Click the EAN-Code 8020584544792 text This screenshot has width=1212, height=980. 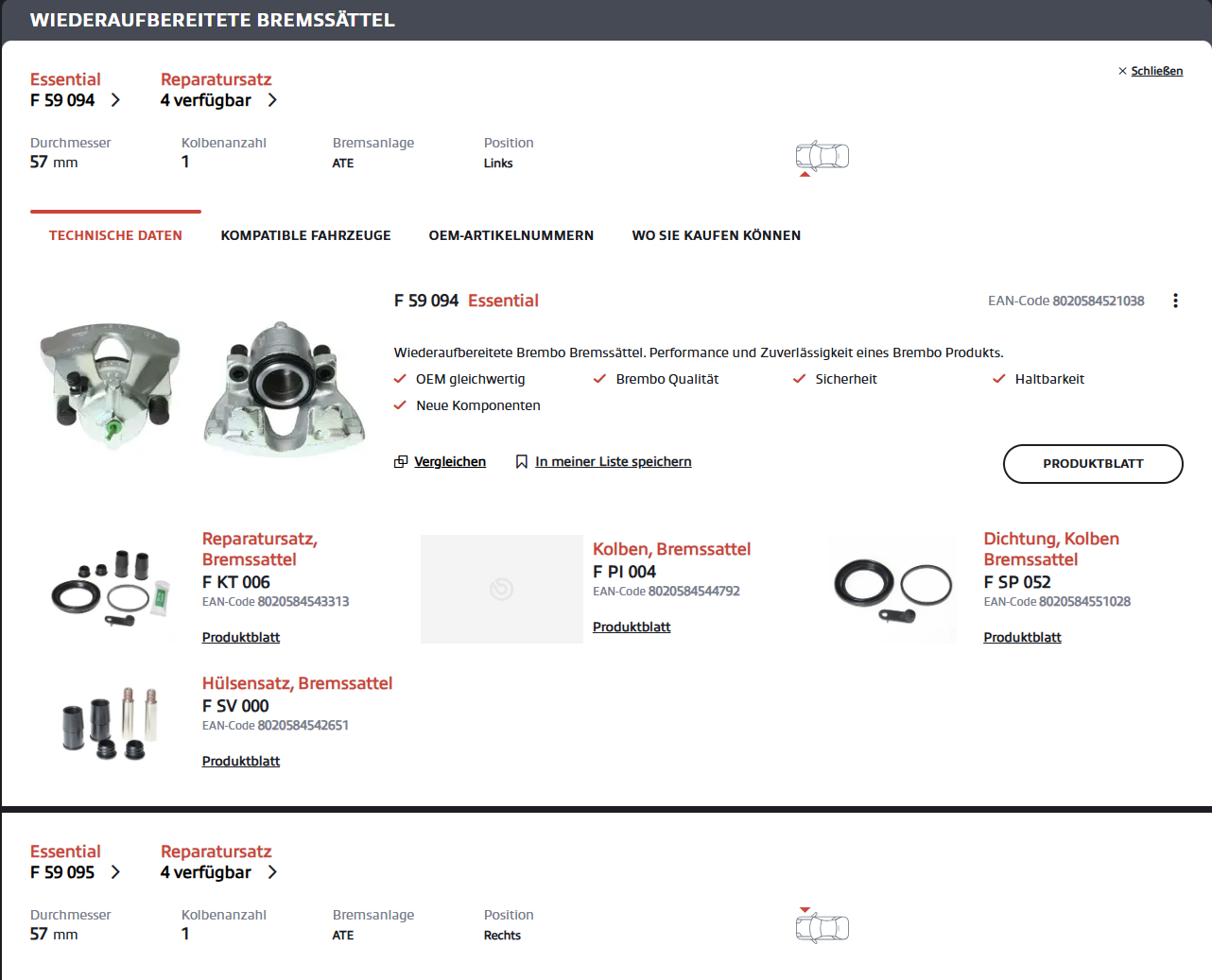point(667,592)
